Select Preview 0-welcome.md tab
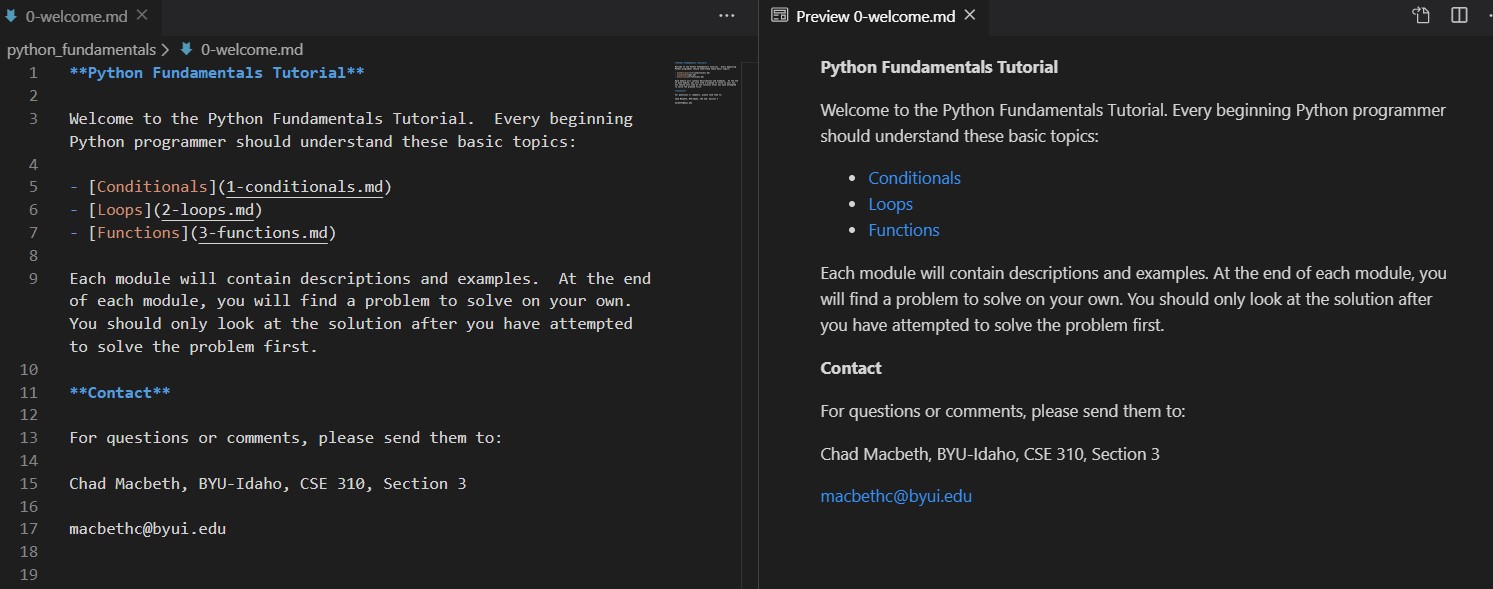Screen dimensions: 1493x589 [875, 16]
